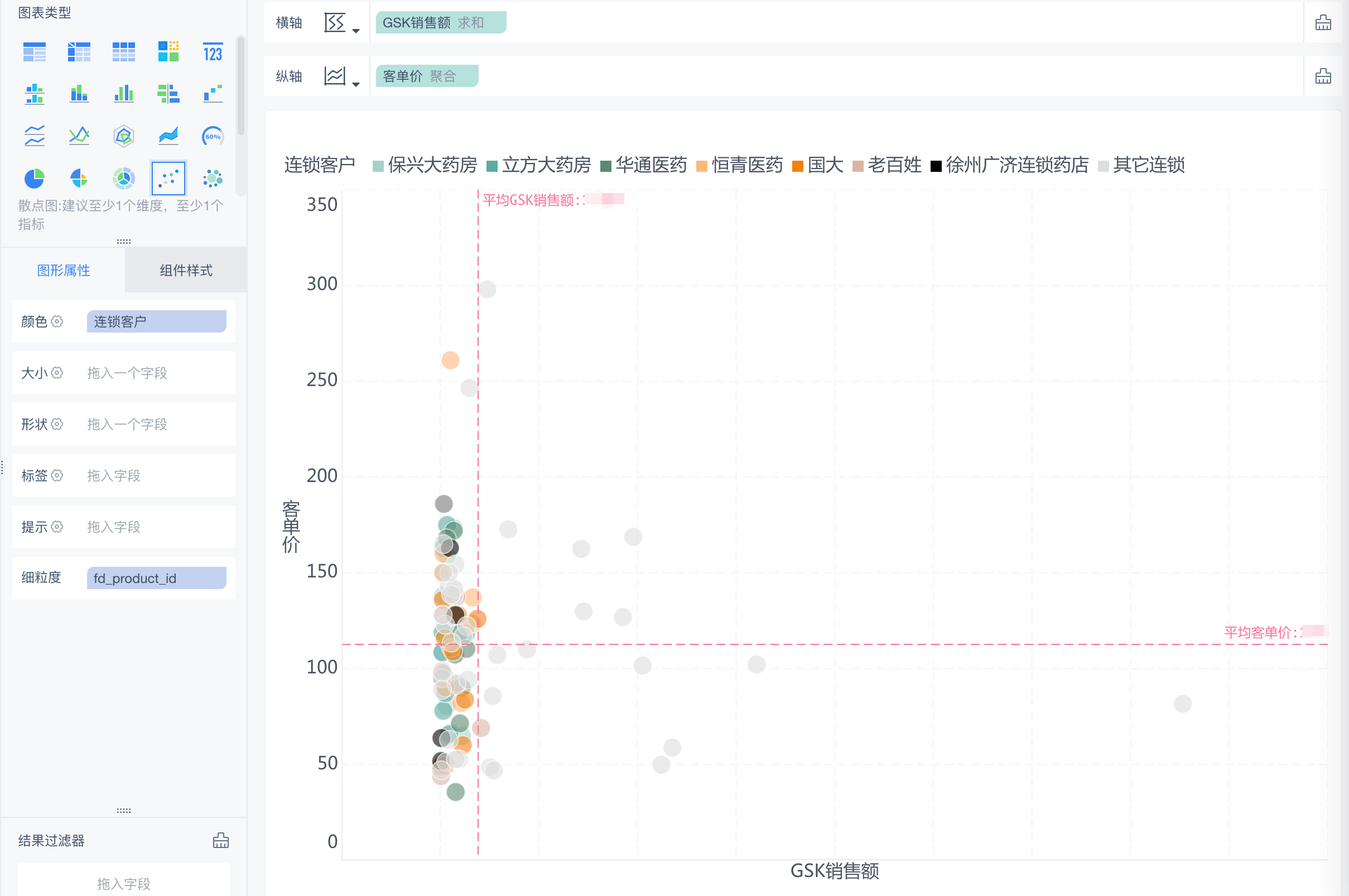Select the waterfall chart type
The height and width of the screenshot is (896, 1349).
(213, 94)
